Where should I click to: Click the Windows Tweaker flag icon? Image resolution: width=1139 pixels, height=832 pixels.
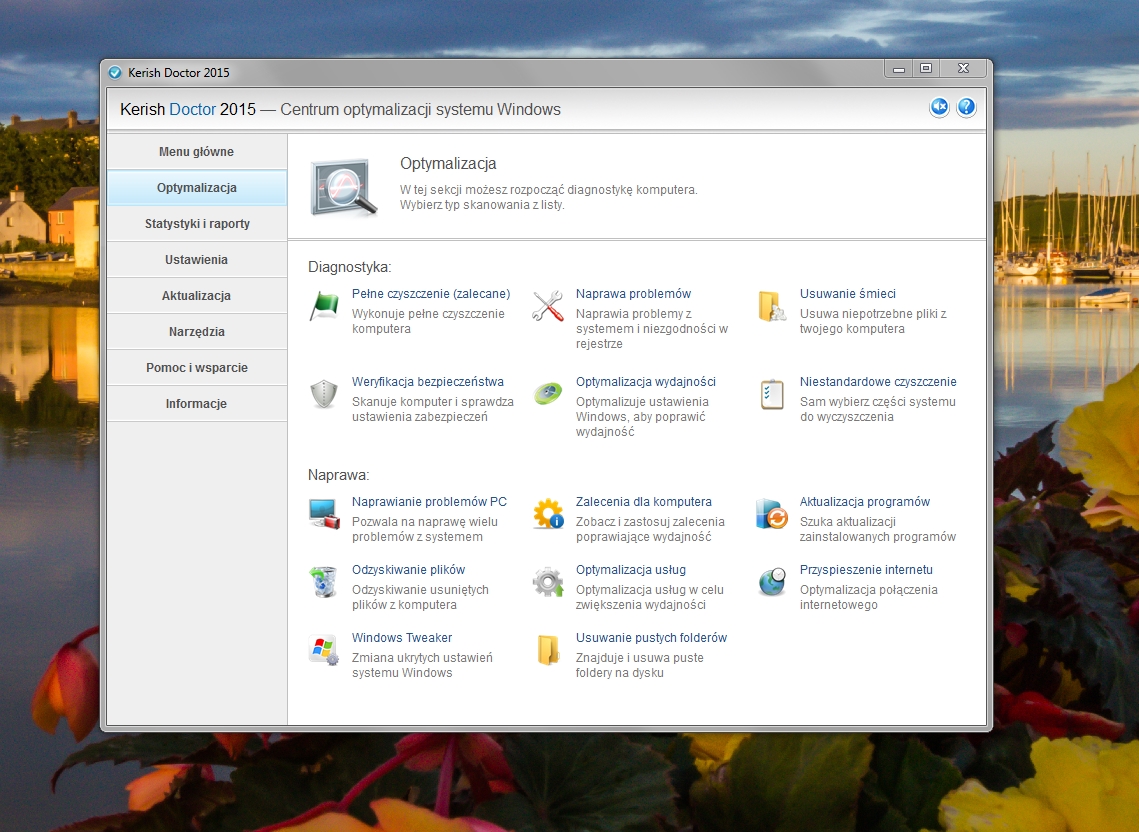pos(324,650)
